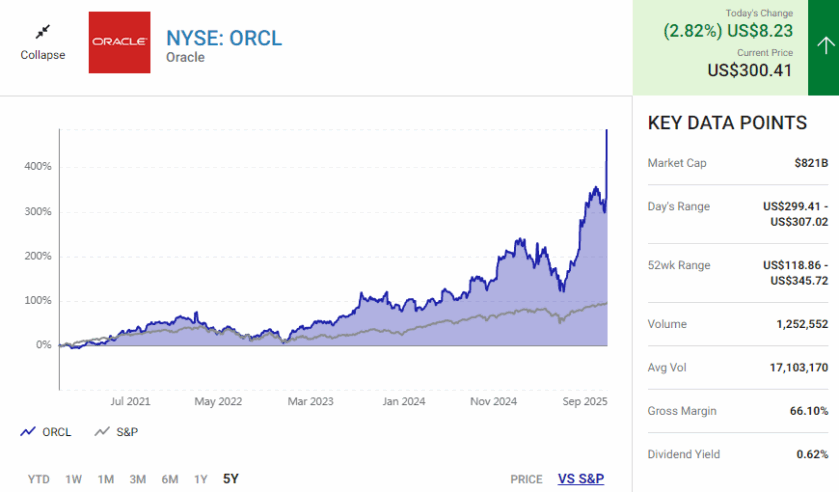Select the 6M time range
The width and height of the screenshot is (839, 492).
pyautogui.click(x=170, y=479)
